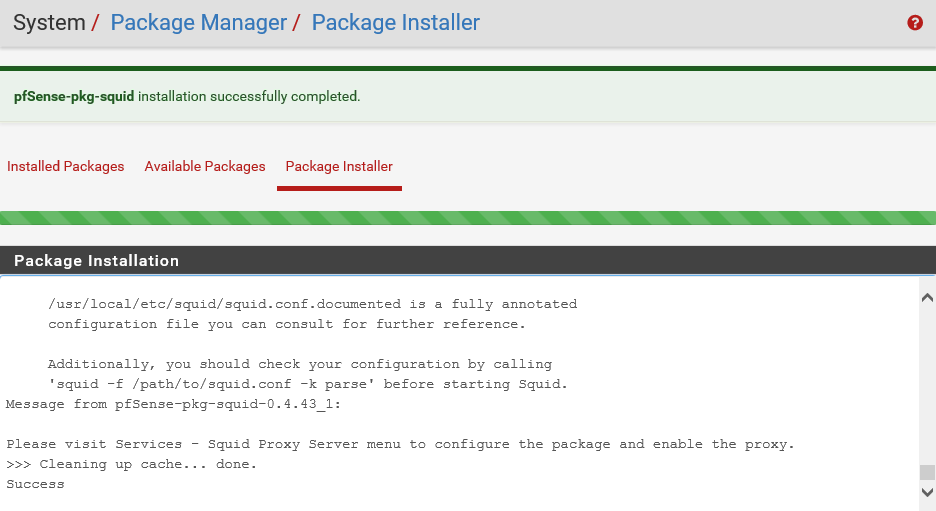Click the squid.conf.documented path line
936x511 pixels.
click(x=312, y=304)
